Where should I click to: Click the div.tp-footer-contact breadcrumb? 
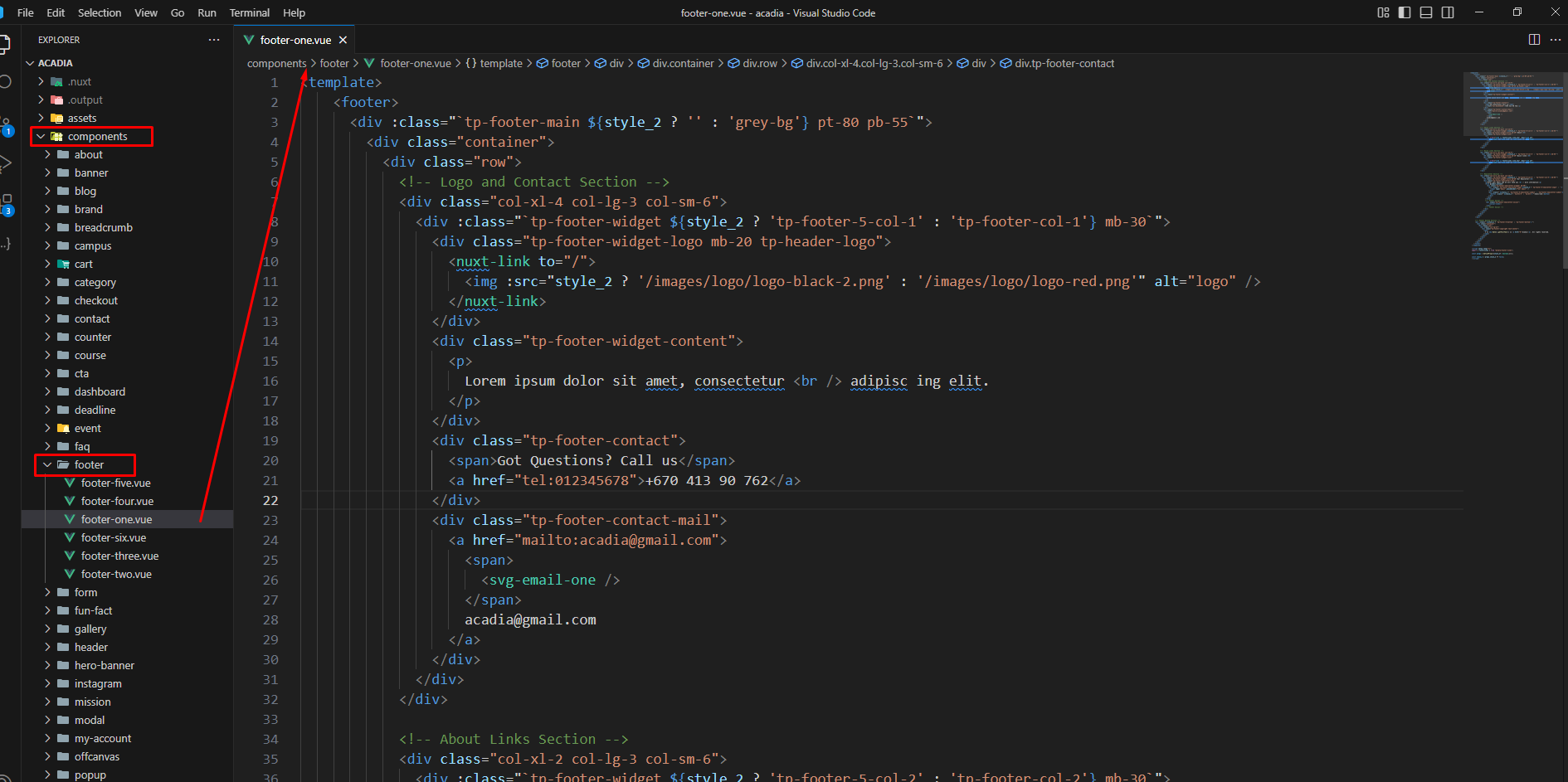pyautogui.click(x=1064, y=63)
